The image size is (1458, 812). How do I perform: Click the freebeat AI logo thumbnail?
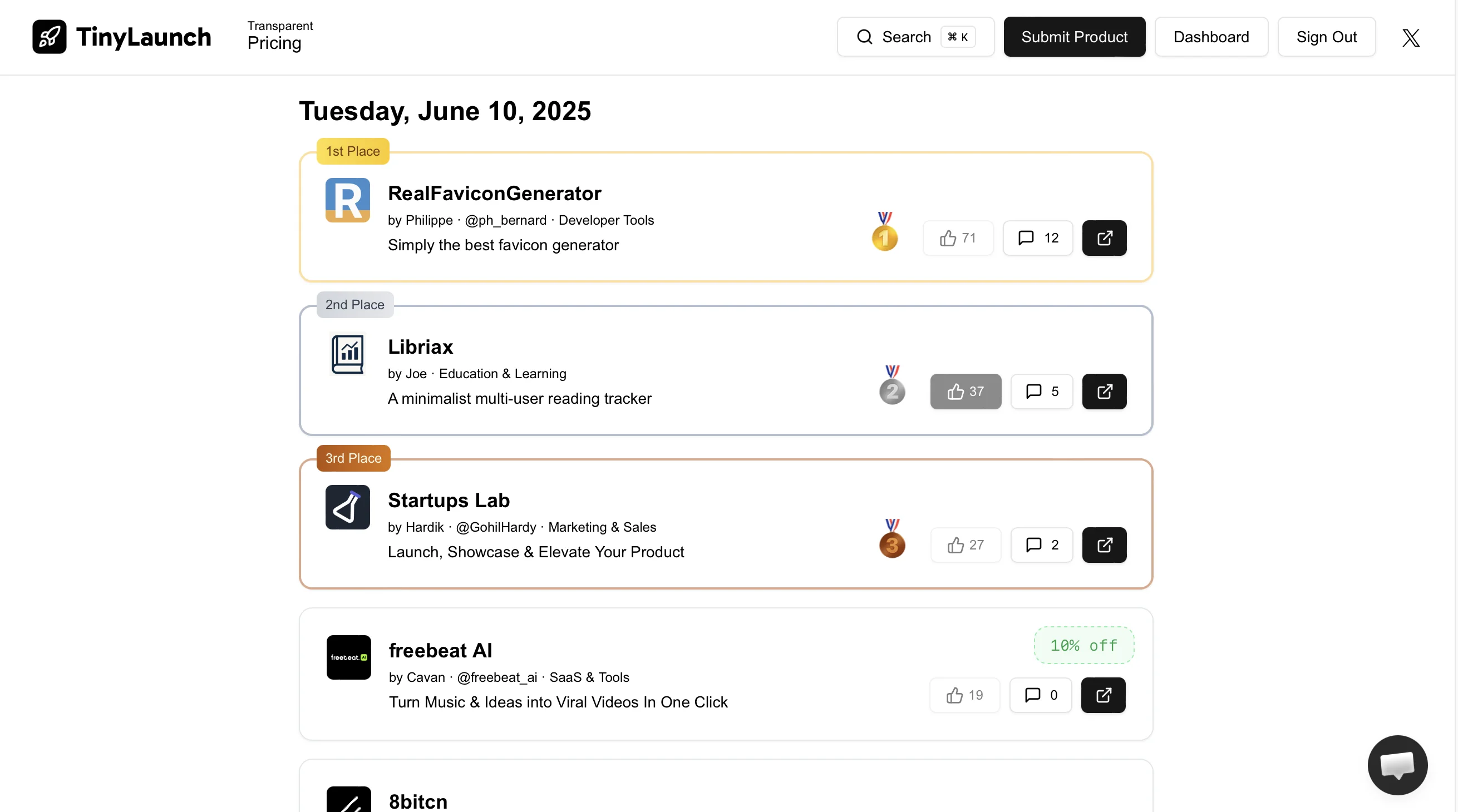click(x=349, y=657)
